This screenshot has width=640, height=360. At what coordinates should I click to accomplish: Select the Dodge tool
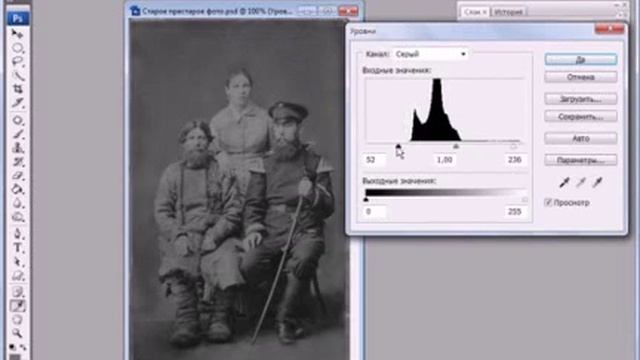coord(18,217)
